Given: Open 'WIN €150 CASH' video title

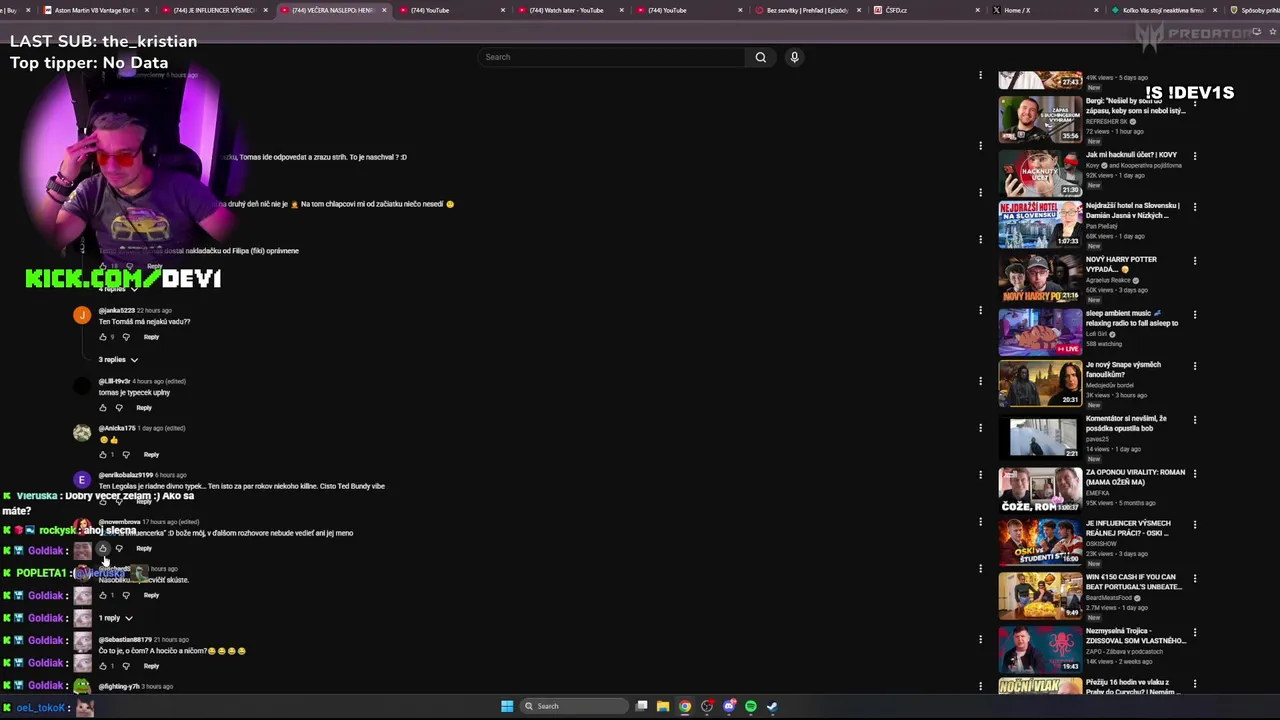Looking at the screenshot, I should click(x=1135, y=582).
